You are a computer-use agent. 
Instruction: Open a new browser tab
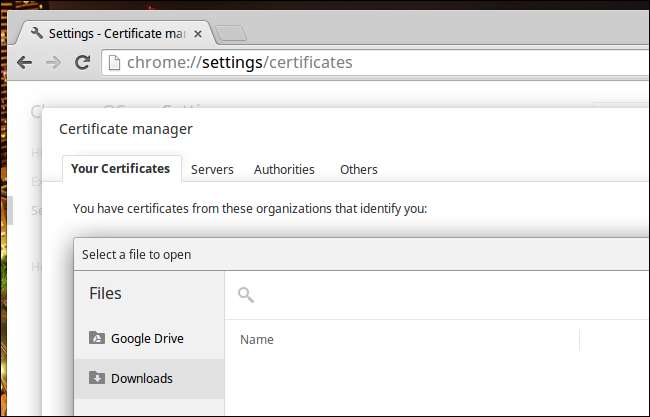[230, 33]
